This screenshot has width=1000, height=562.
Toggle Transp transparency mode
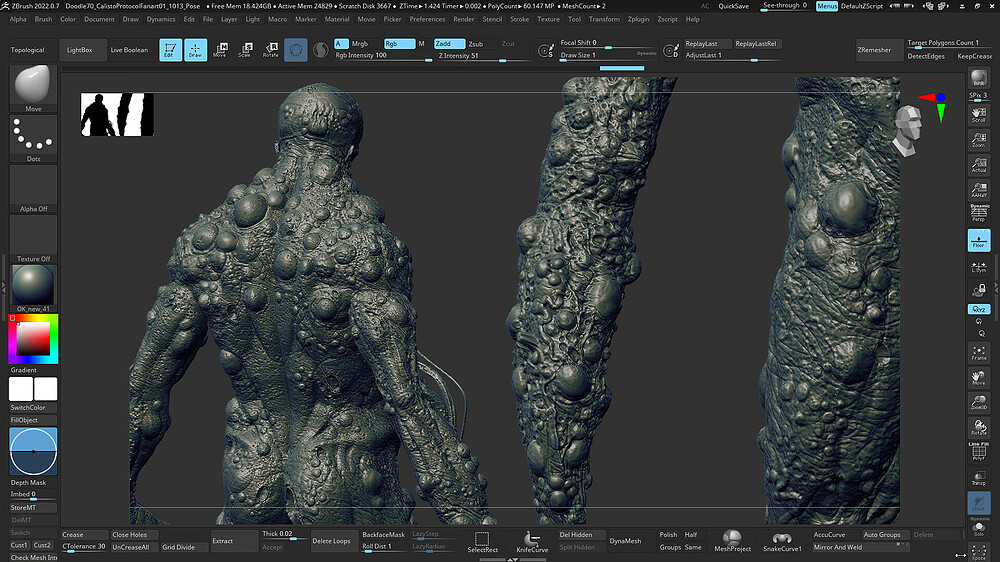point(979,478)
